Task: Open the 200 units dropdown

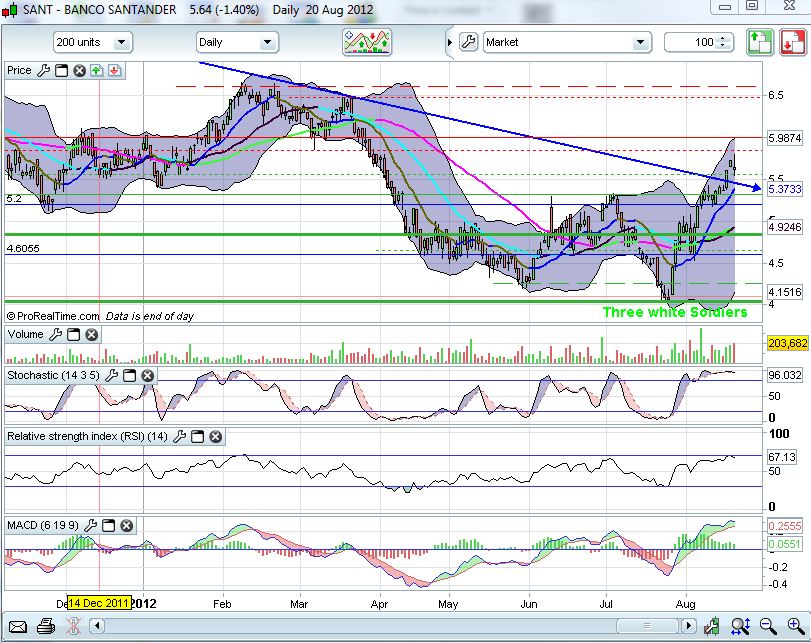Action: [x=93, y=42]
